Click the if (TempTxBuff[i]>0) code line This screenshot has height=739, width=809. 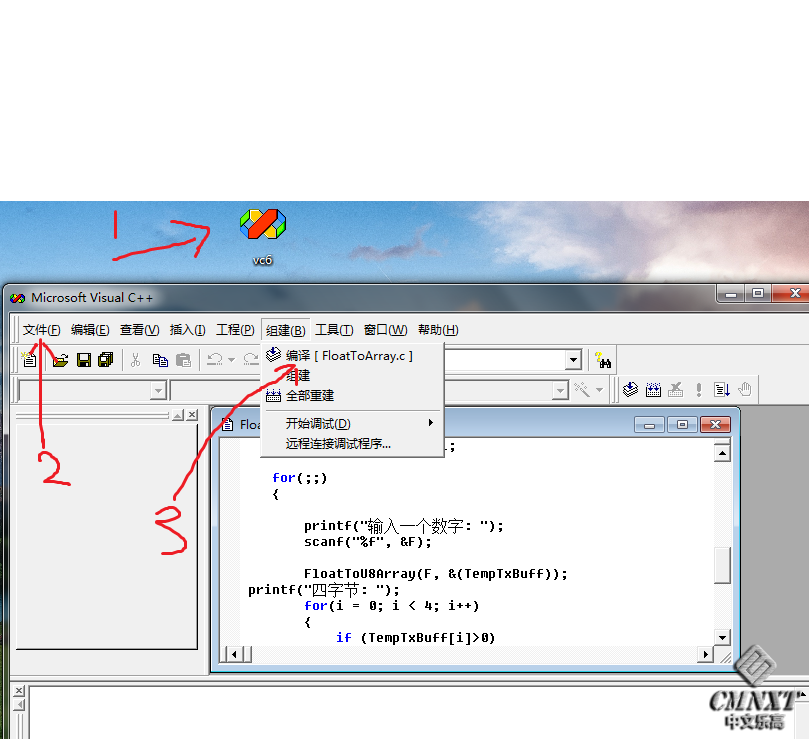click(x=415, y=638)
